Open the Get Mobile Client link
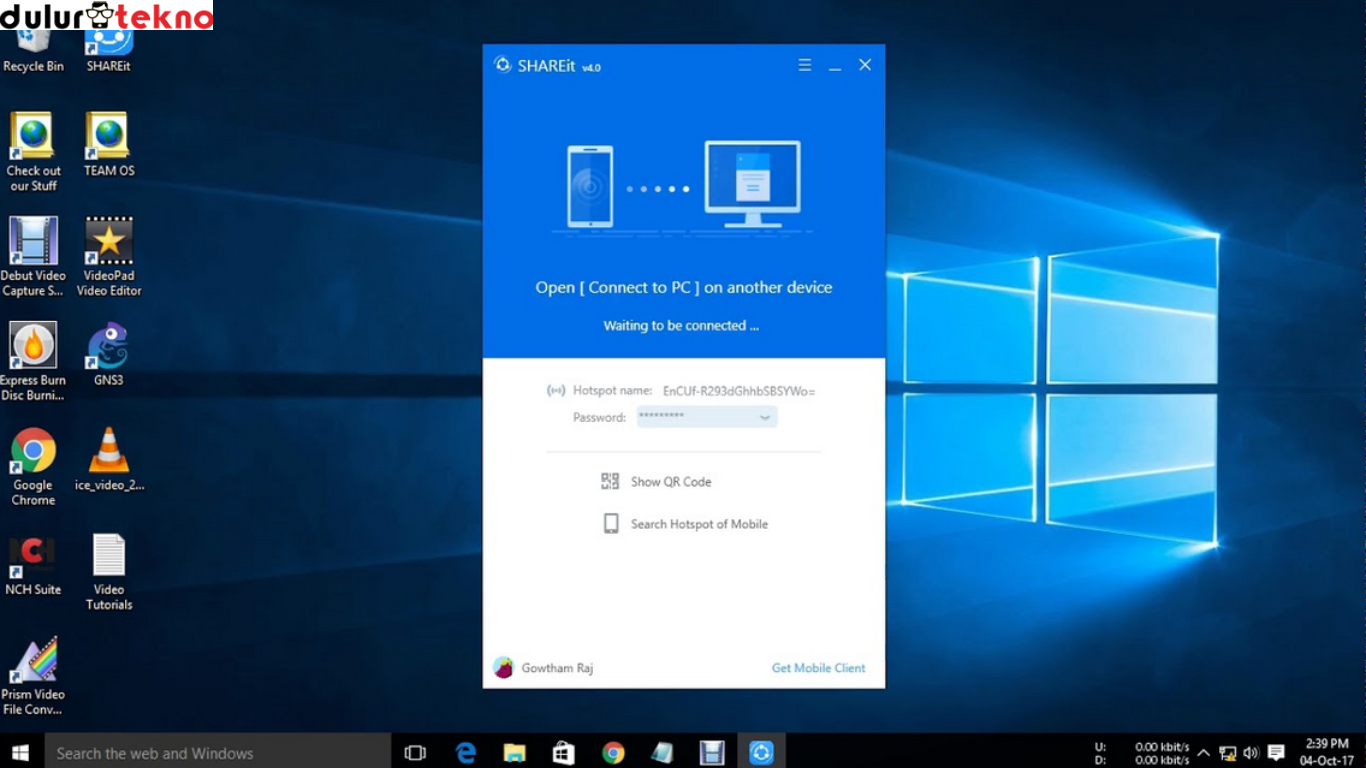This screenshot has width=1366, height=768. [x=818, y=668]
